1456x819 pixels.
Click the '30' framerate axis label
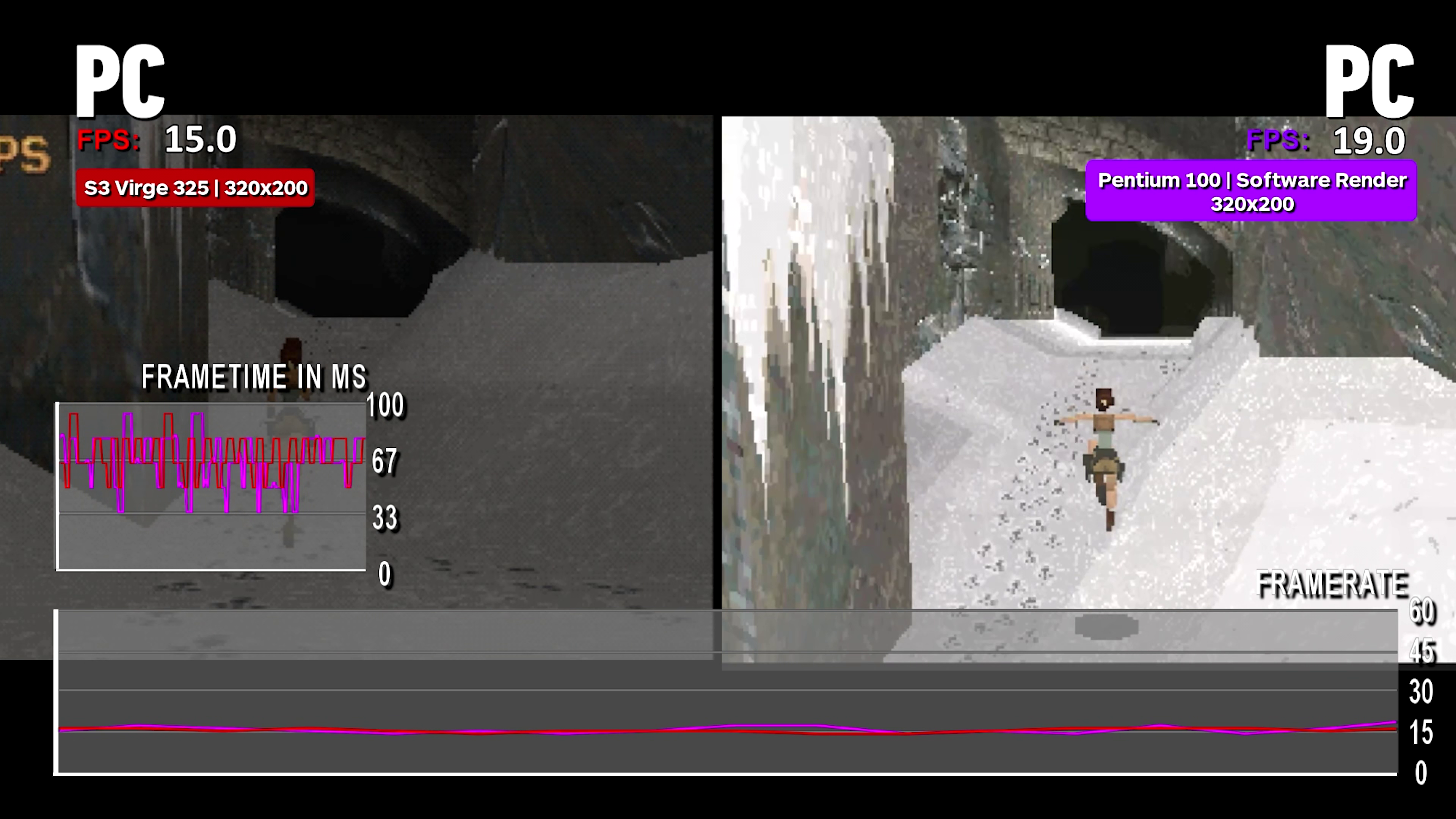pyautogui.click(x=1421, y=692)
